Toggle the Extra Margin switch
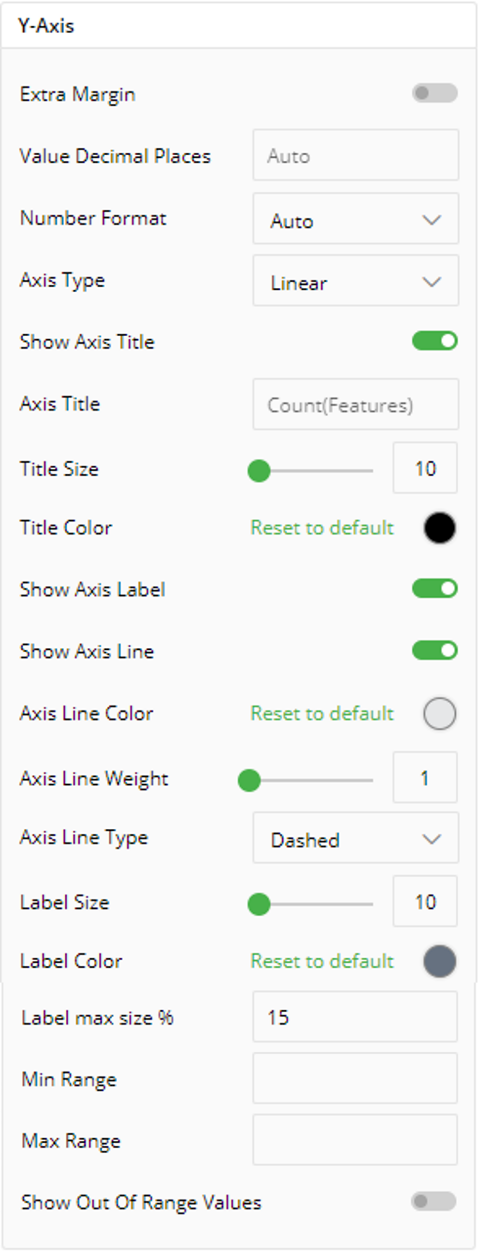This screenshot has width=479, height=1253. (435, 93)
